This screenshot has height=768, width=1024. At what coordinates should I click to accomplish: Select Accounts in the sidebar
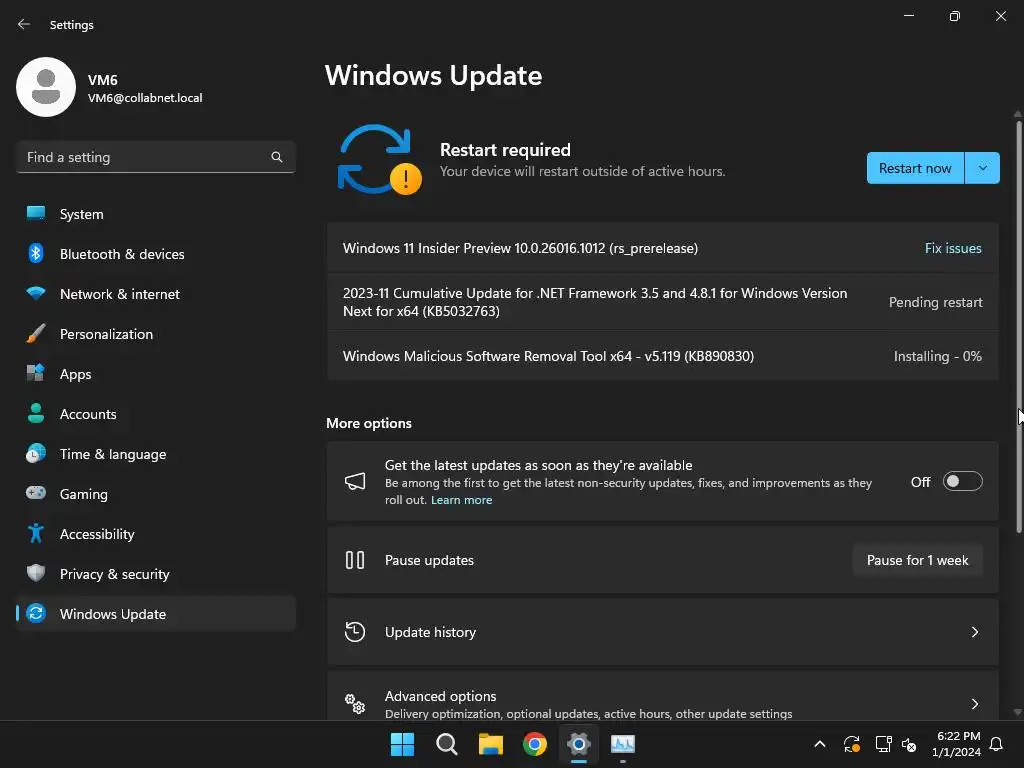coord(155,414)
